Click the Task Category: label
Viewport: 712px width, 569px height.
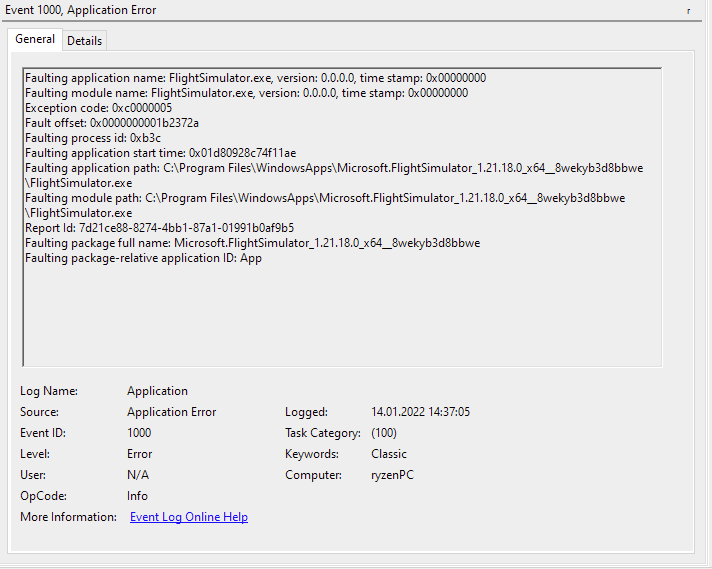click(323, 433)
